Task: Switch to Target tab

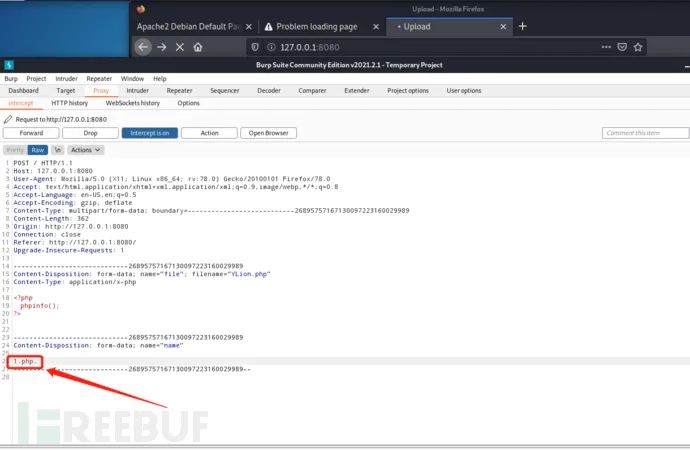Action: click(x=66, y=91)
